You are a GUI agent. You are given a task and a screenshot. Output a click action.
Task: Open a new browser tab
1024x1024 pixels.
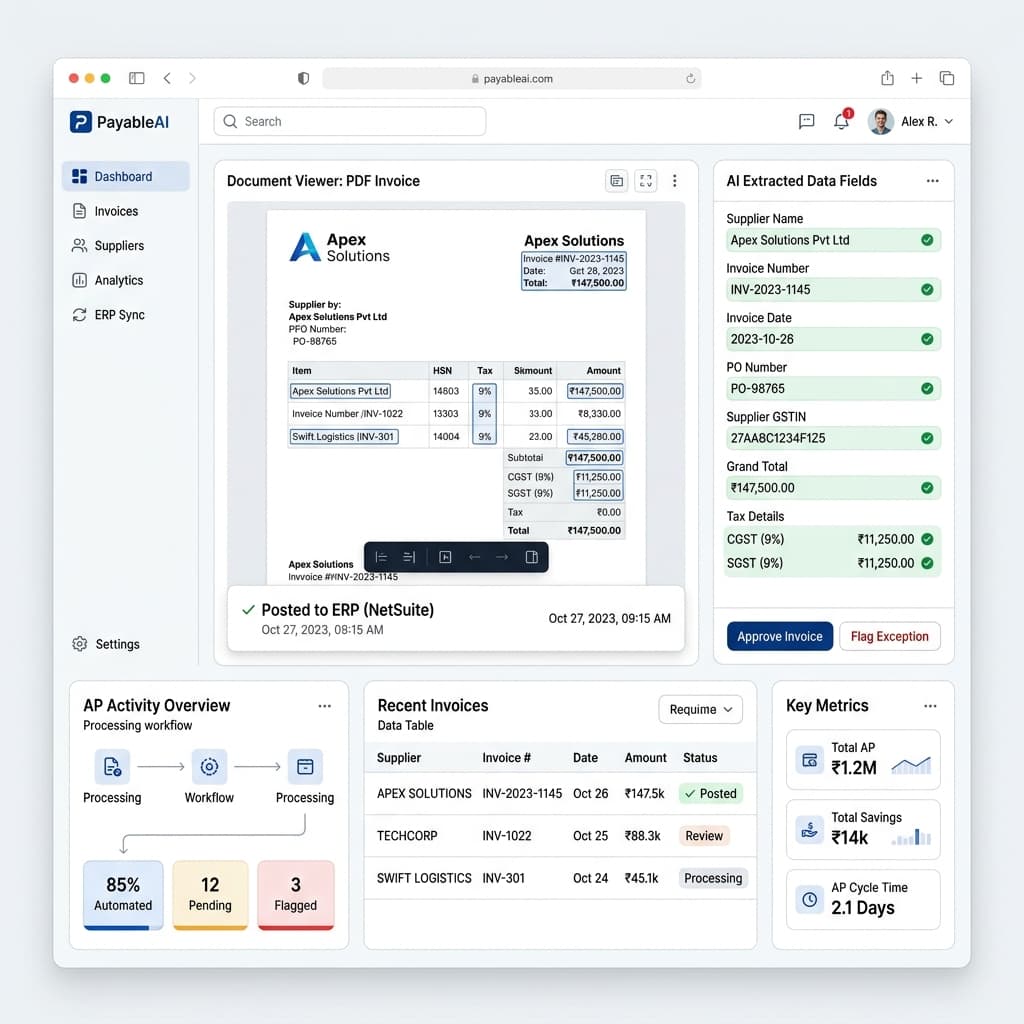coord(917,78)
